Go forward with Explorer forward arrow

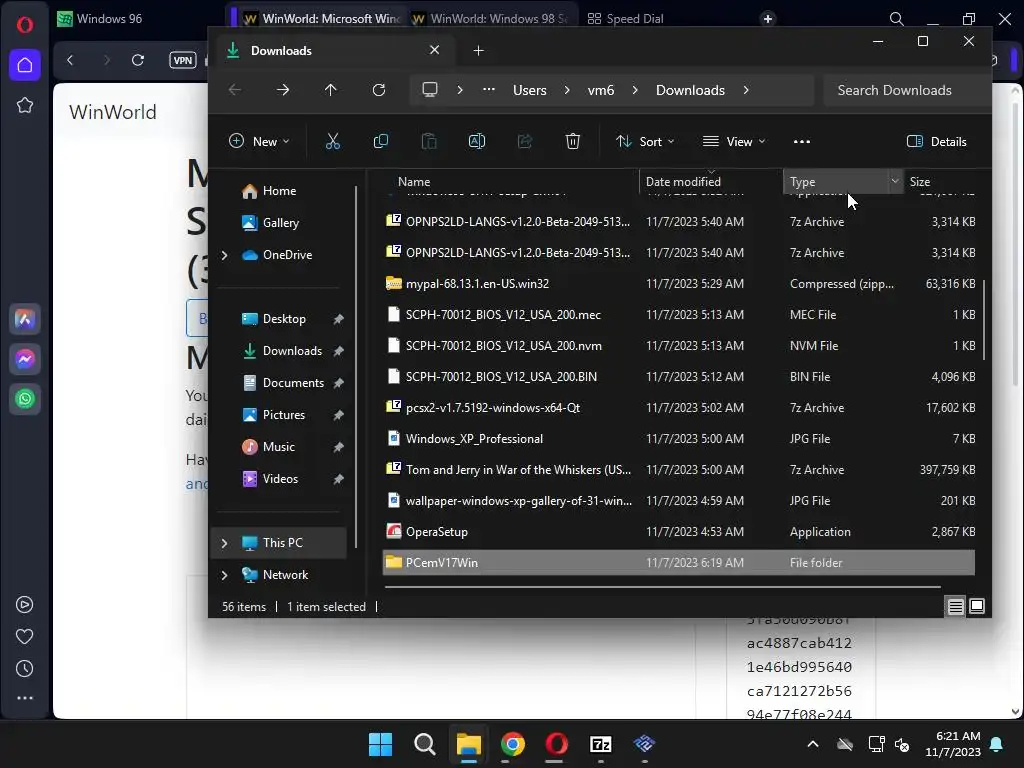click(x=283, y=90)
